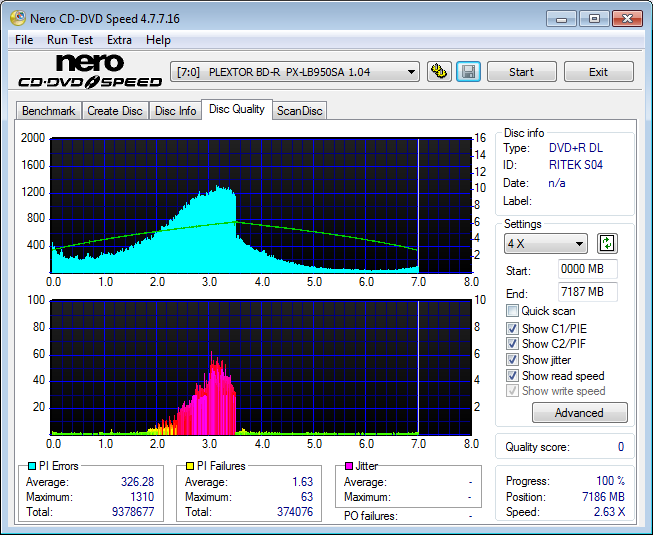Open the drive options icon beside the drive selector

[x=439, y=72]
